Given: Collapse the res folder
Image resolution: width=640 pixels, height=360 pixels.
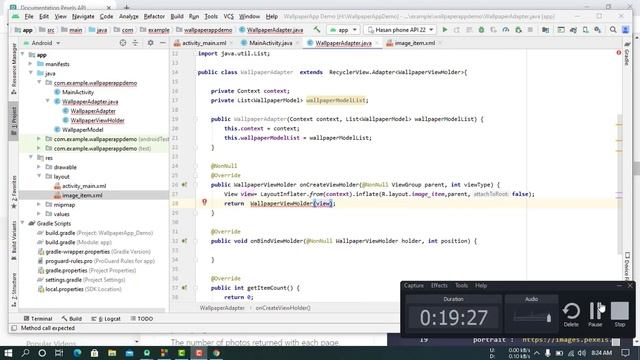Looking at the screenshot, I should [x=31, y=158].
